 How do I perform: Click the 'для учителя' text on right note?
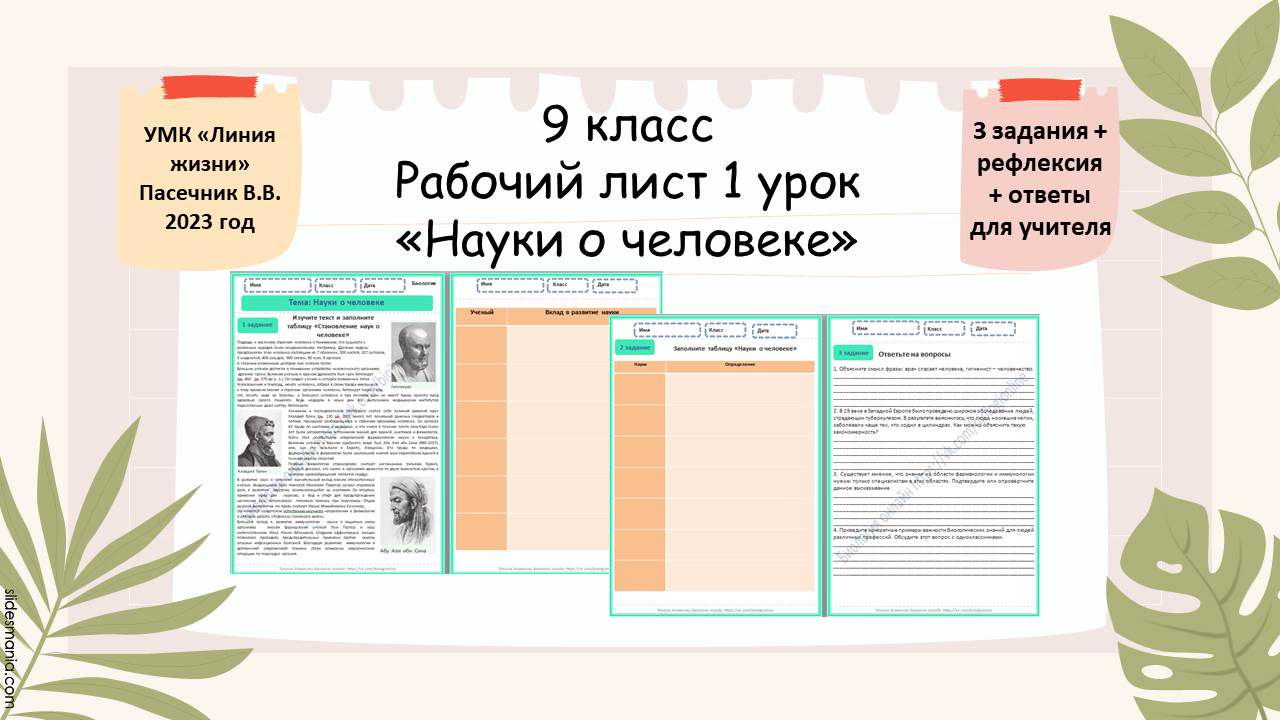(x=1041, y=226)
